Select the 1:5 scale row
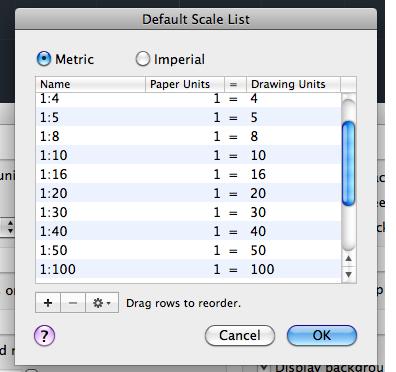 (188, 117)
